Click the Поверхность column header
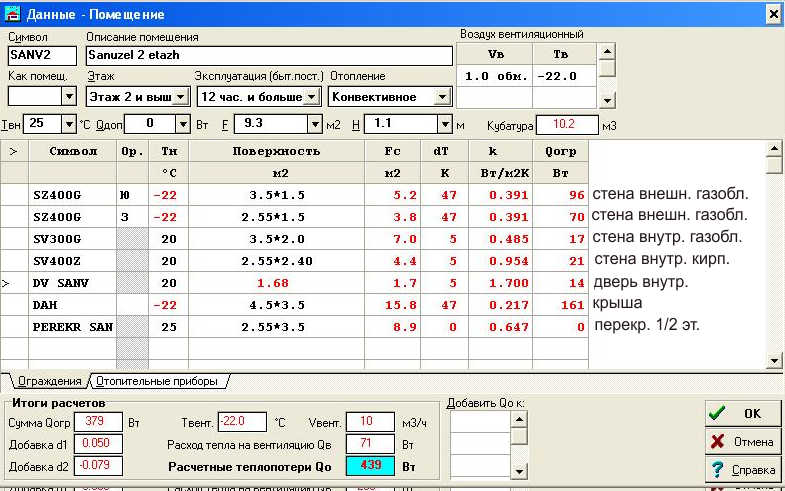785x491 pixels. point(276,151)
